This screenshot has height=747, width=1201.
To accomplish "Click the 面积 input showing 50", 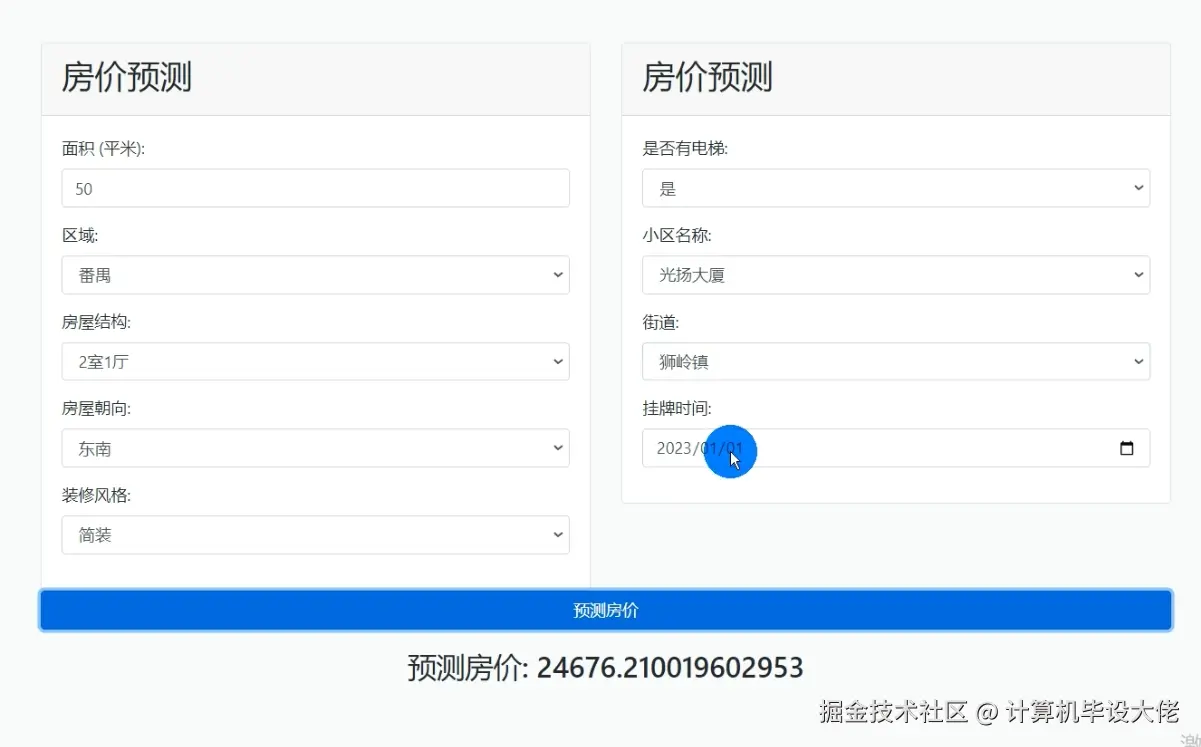I will click(x=315, y=187).
